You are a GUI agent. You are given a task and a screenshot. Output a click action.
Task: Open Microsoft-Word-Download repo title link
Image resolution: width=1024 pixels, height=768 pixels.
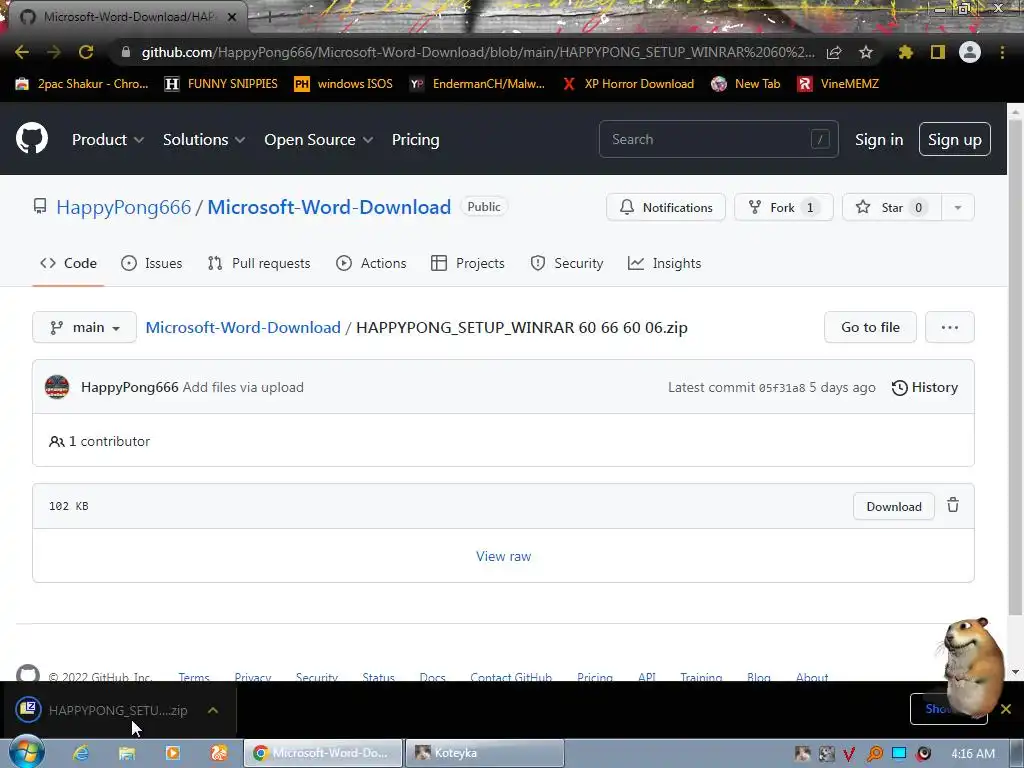point(329,207)
